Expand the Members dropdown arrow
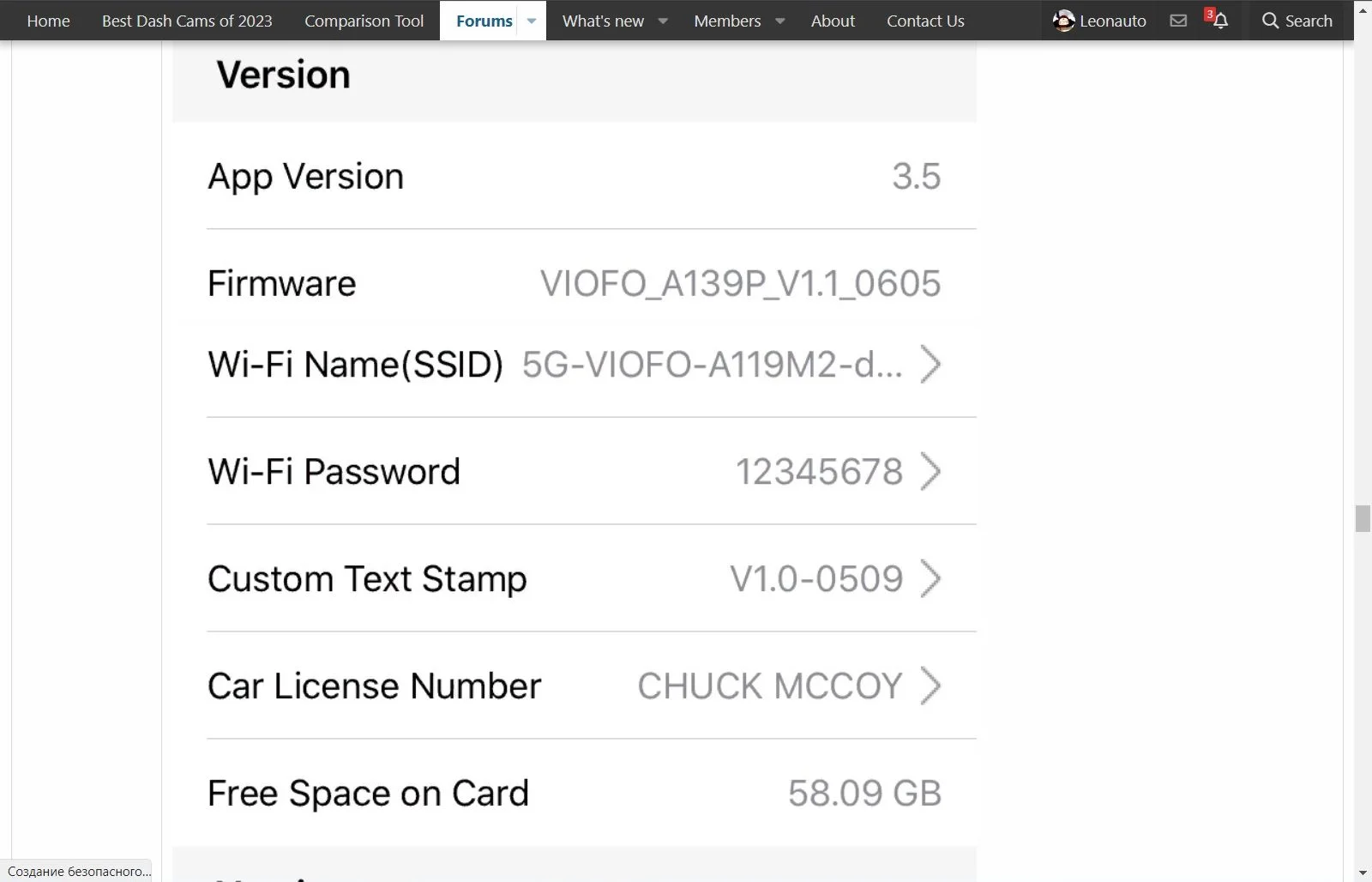The image size is (1372, 882). [x=780, y=21]
